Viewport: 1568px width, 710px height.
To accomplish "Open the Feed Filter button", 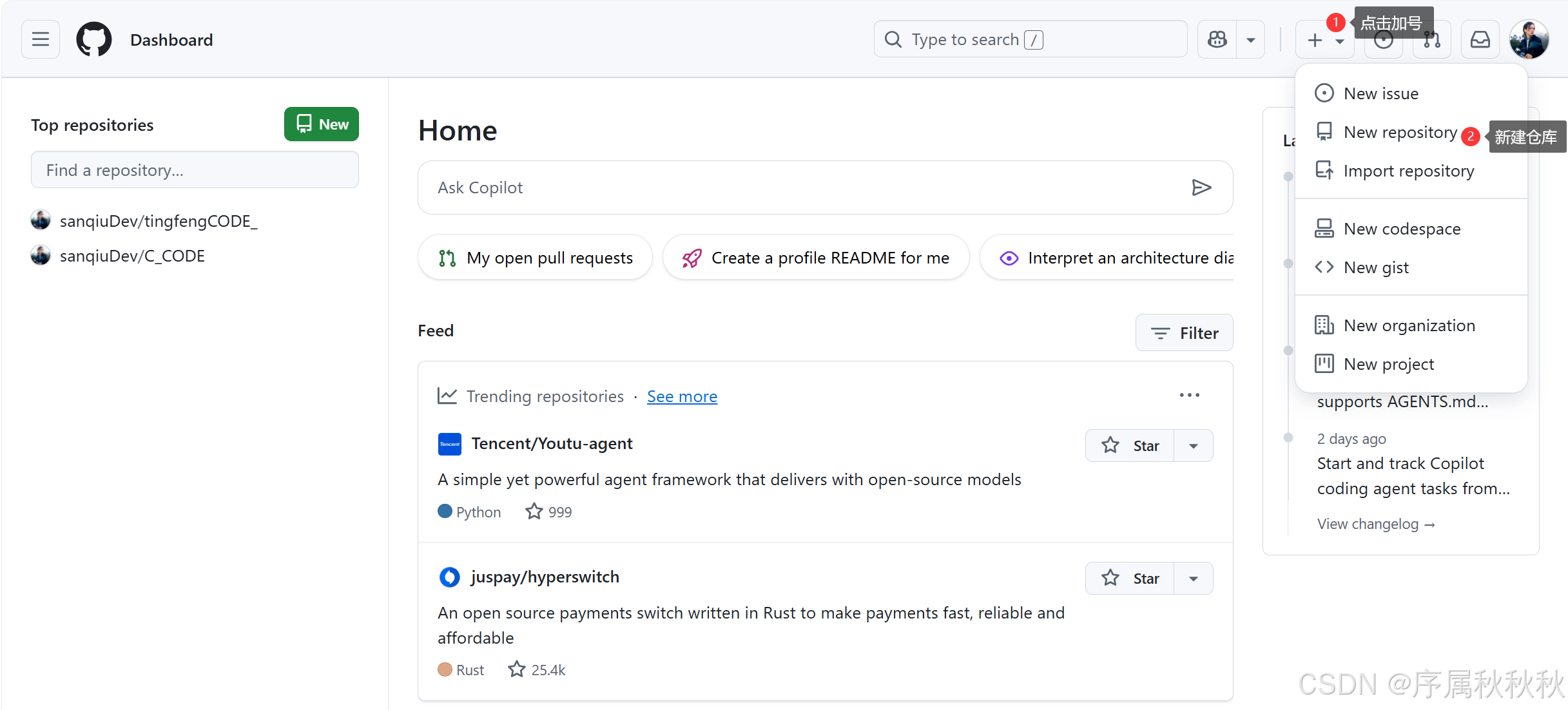I will 1184,333.
